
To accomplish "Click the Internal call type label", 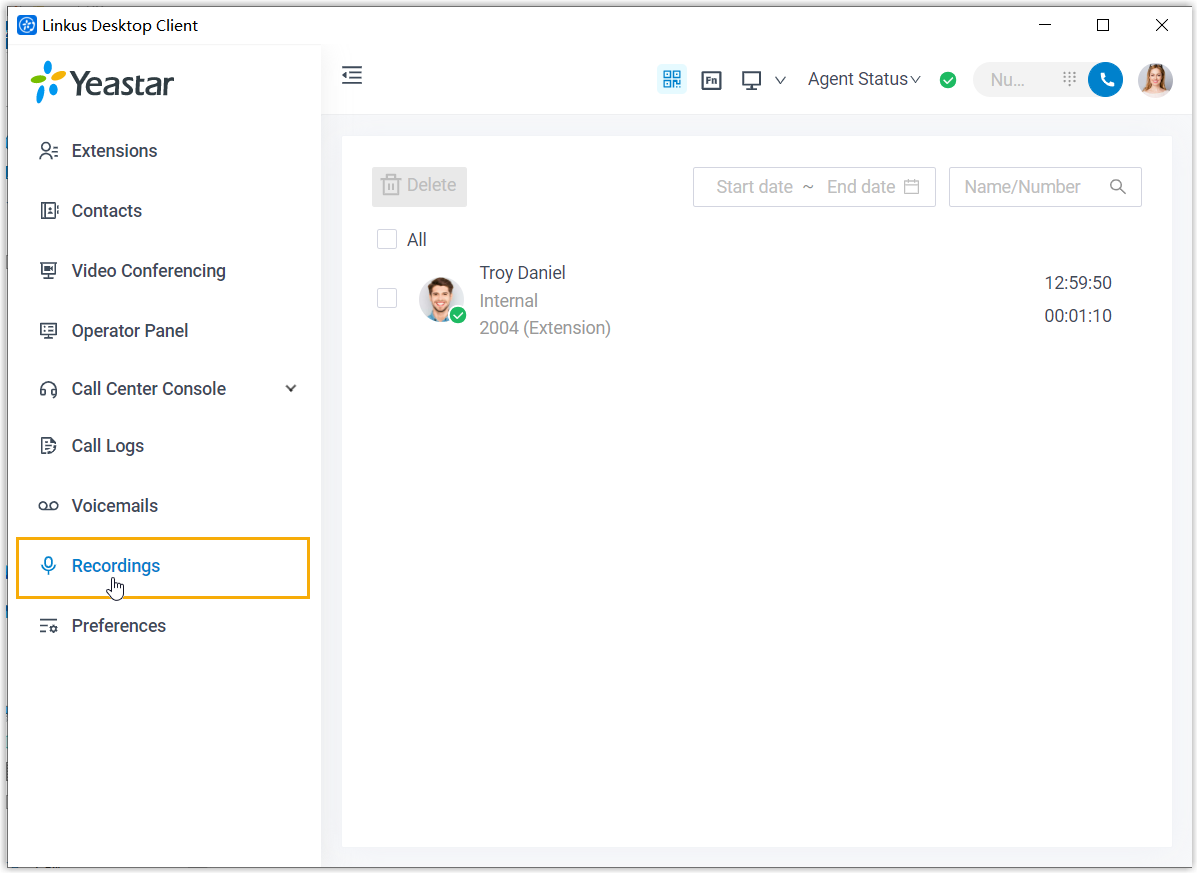I will click(509, 301).
